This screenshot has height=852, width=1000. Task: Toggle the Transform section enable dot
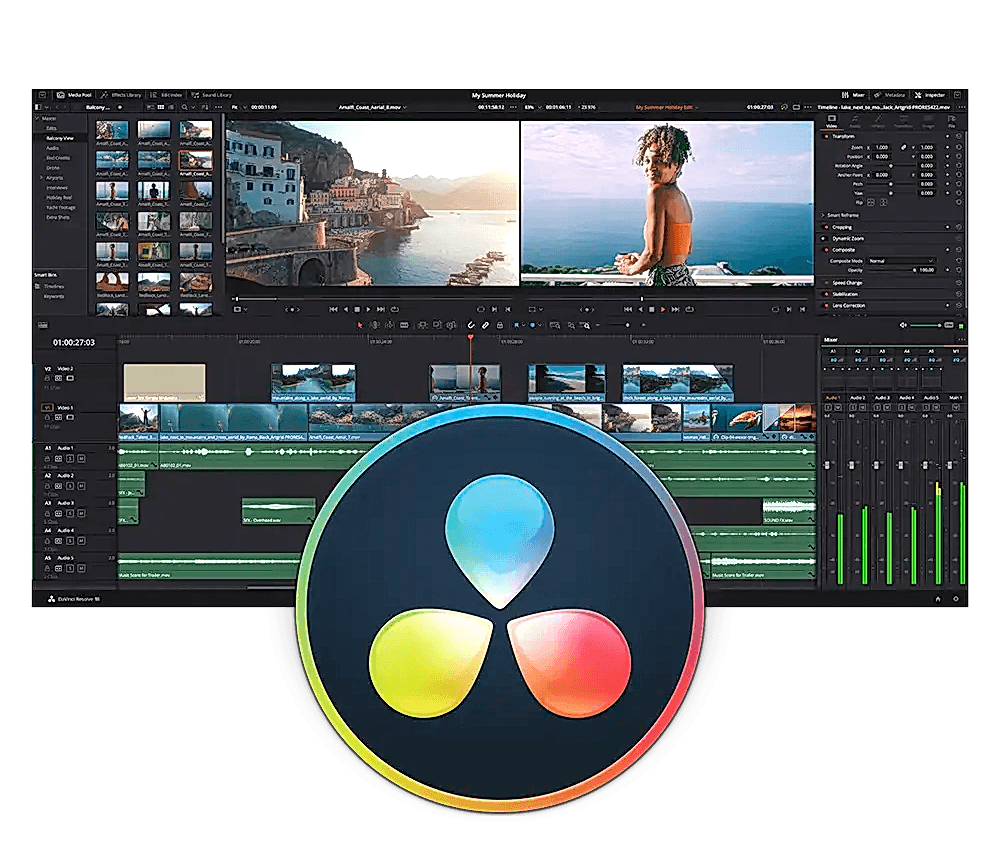tap(826, 136)
